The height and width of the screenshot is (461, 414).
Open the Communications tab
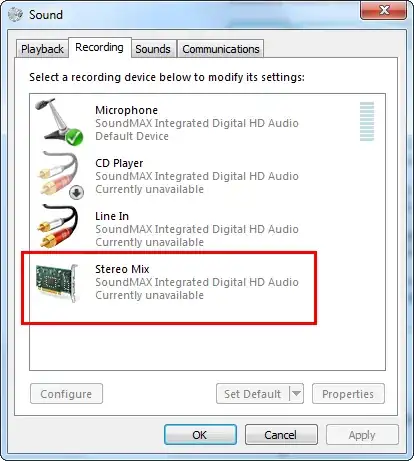coord(221,49)
